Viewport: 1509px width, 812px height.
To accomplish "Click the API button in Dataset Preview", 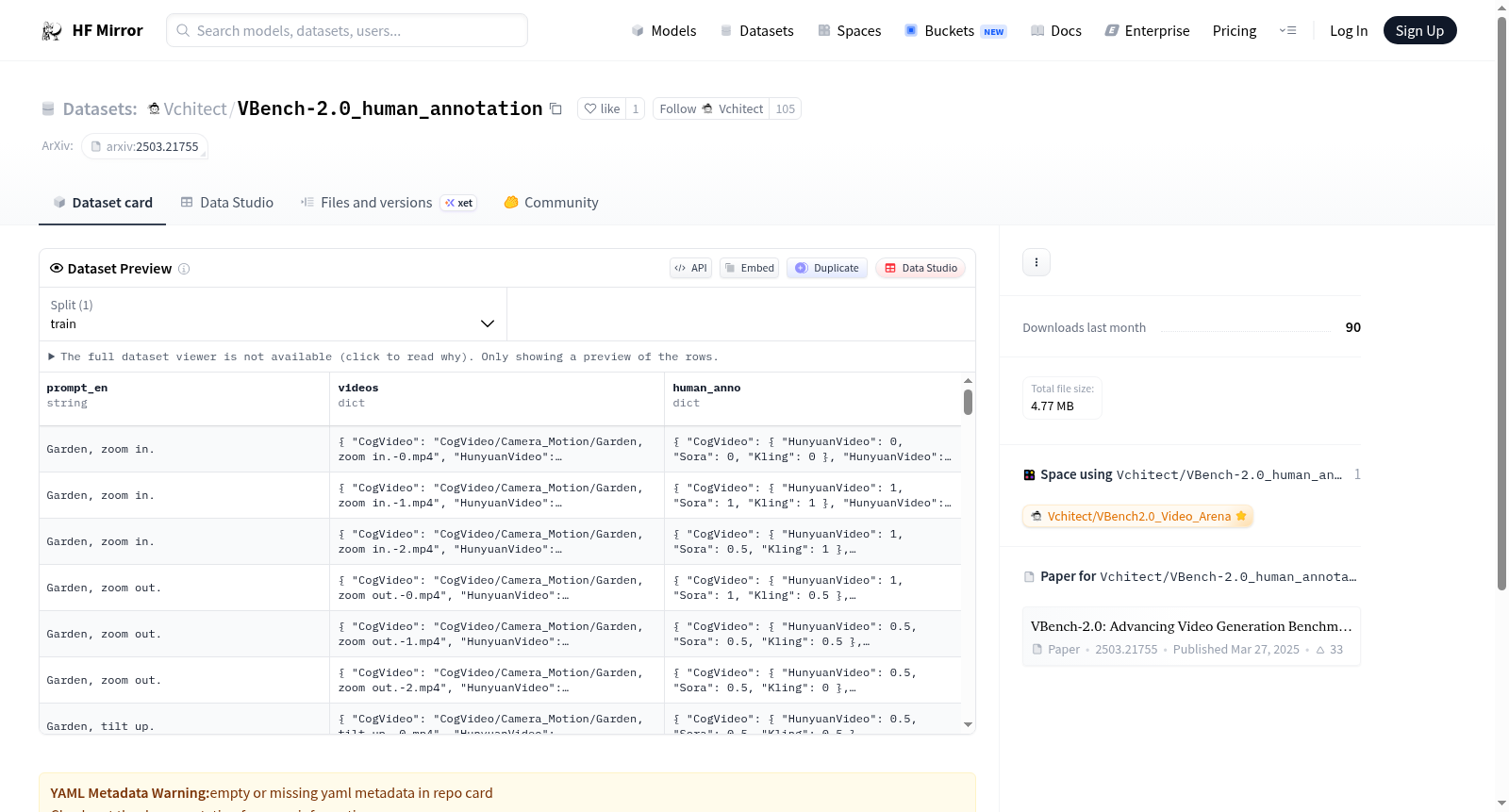I will pyautogui.click(x=690, y=268).
